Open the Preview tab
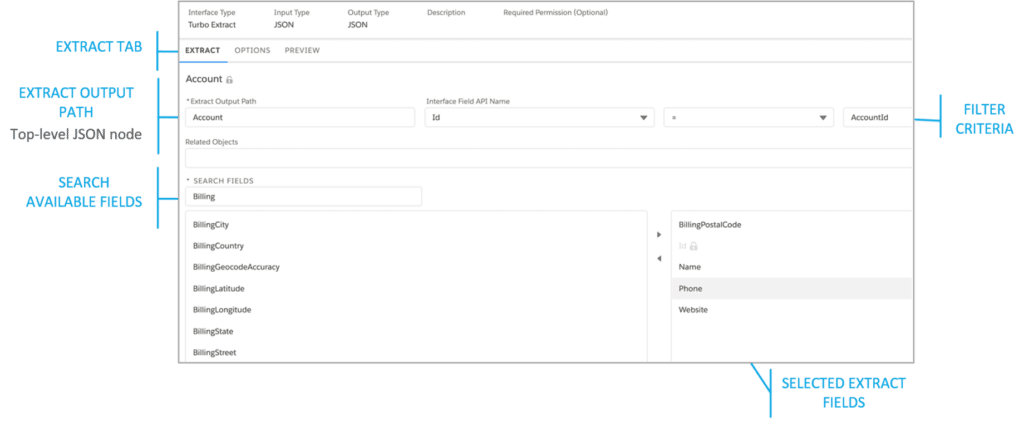 pyautogui.click(x=302, y=50)
